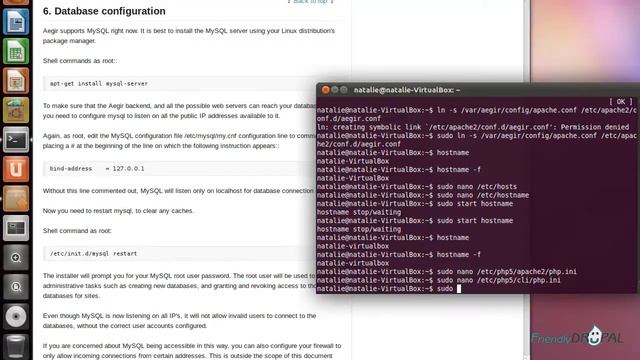Click terminal line "sudo nano /etc/hosts"
This screenshot has width=640, height=360.
[x=417, y=187]
